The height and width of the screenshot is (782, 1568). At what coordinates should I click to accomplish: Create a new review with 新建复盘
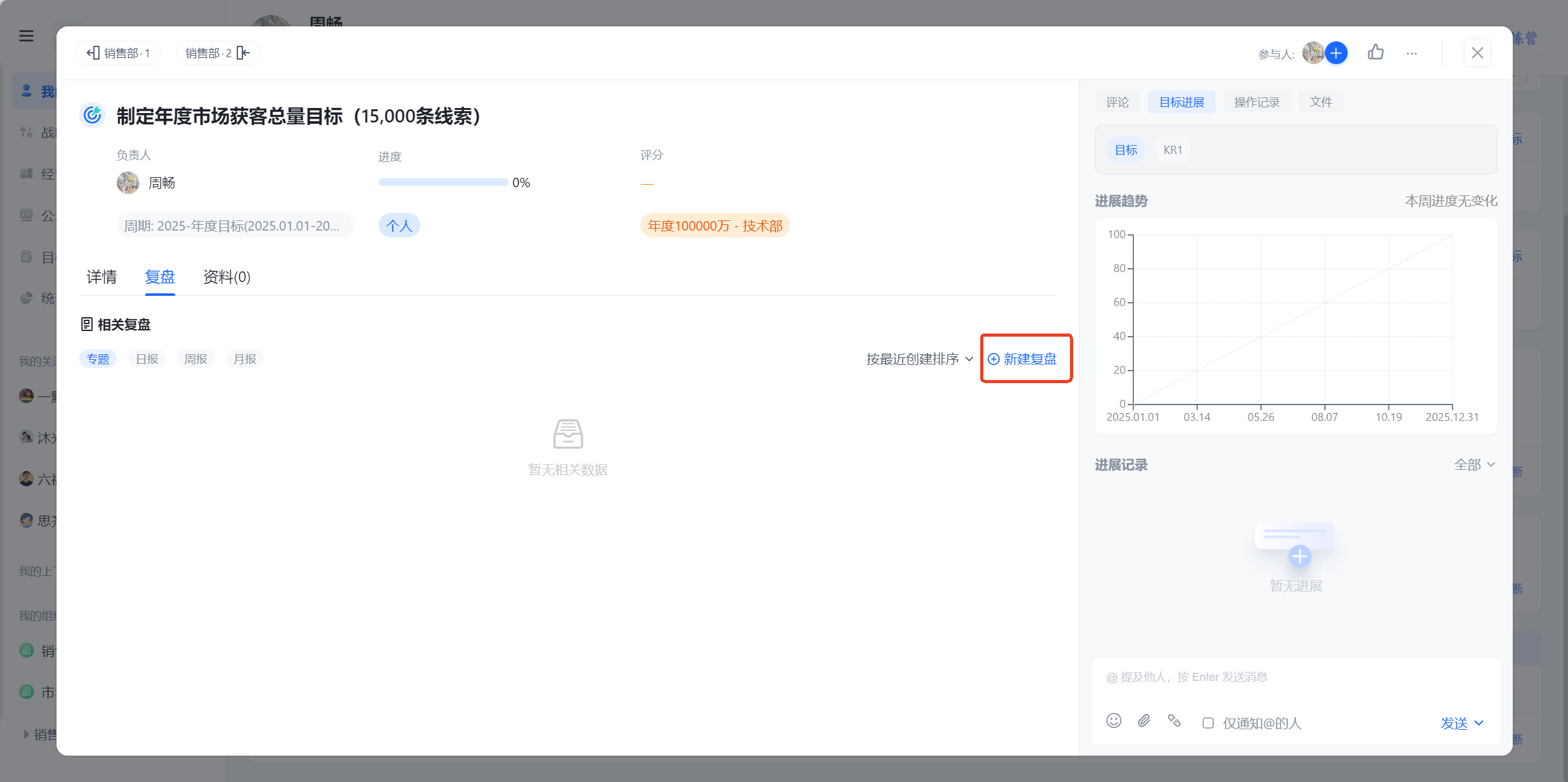[x=1022, y=359]
